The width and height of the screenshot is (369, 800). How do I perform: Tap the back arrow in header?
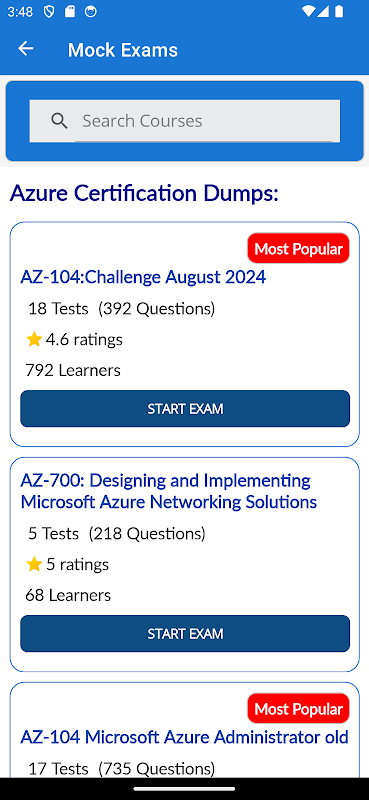pos(26,49)
